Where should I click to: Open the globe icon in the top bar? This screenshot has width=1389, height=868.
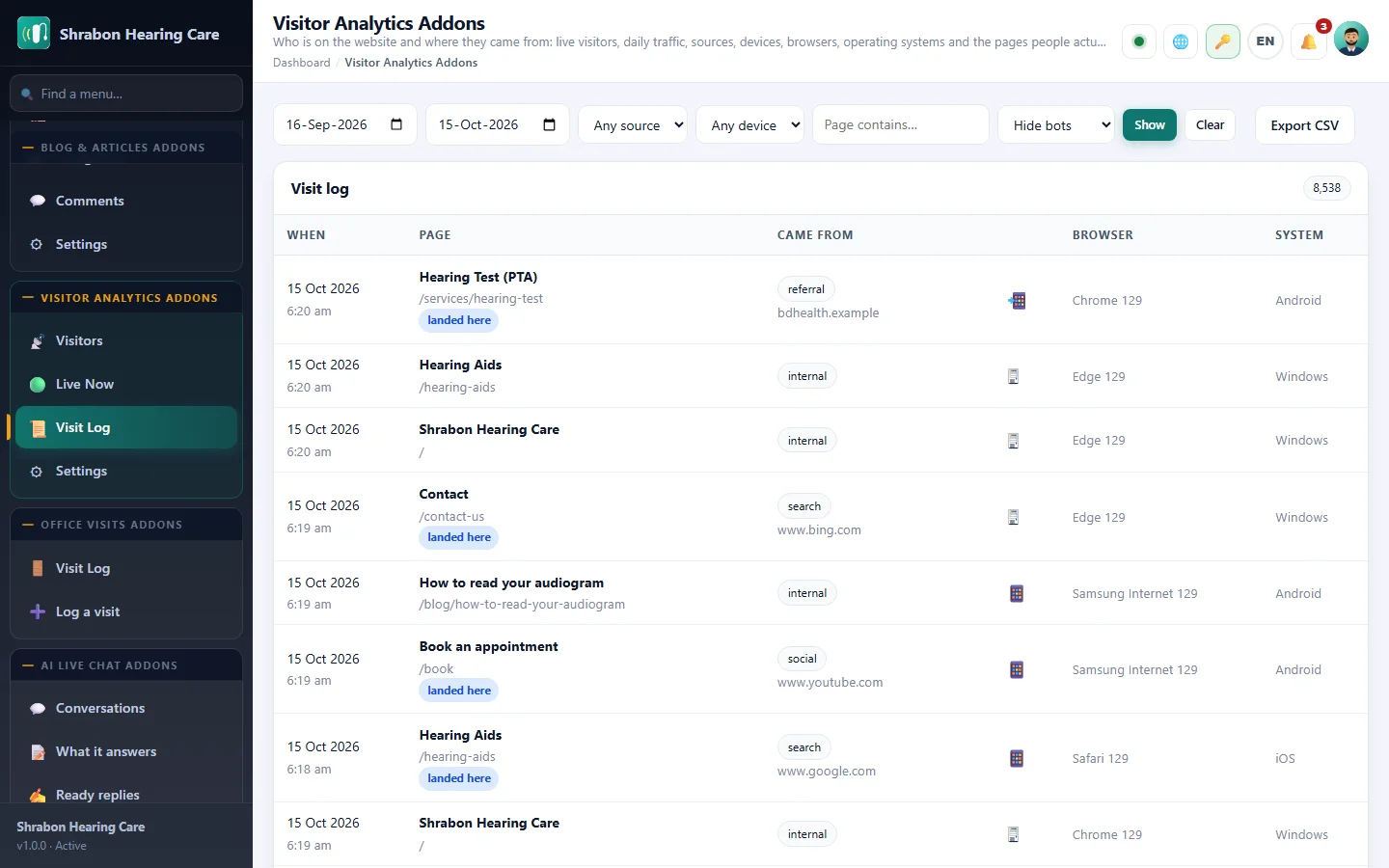click(x=1181, y=41)
